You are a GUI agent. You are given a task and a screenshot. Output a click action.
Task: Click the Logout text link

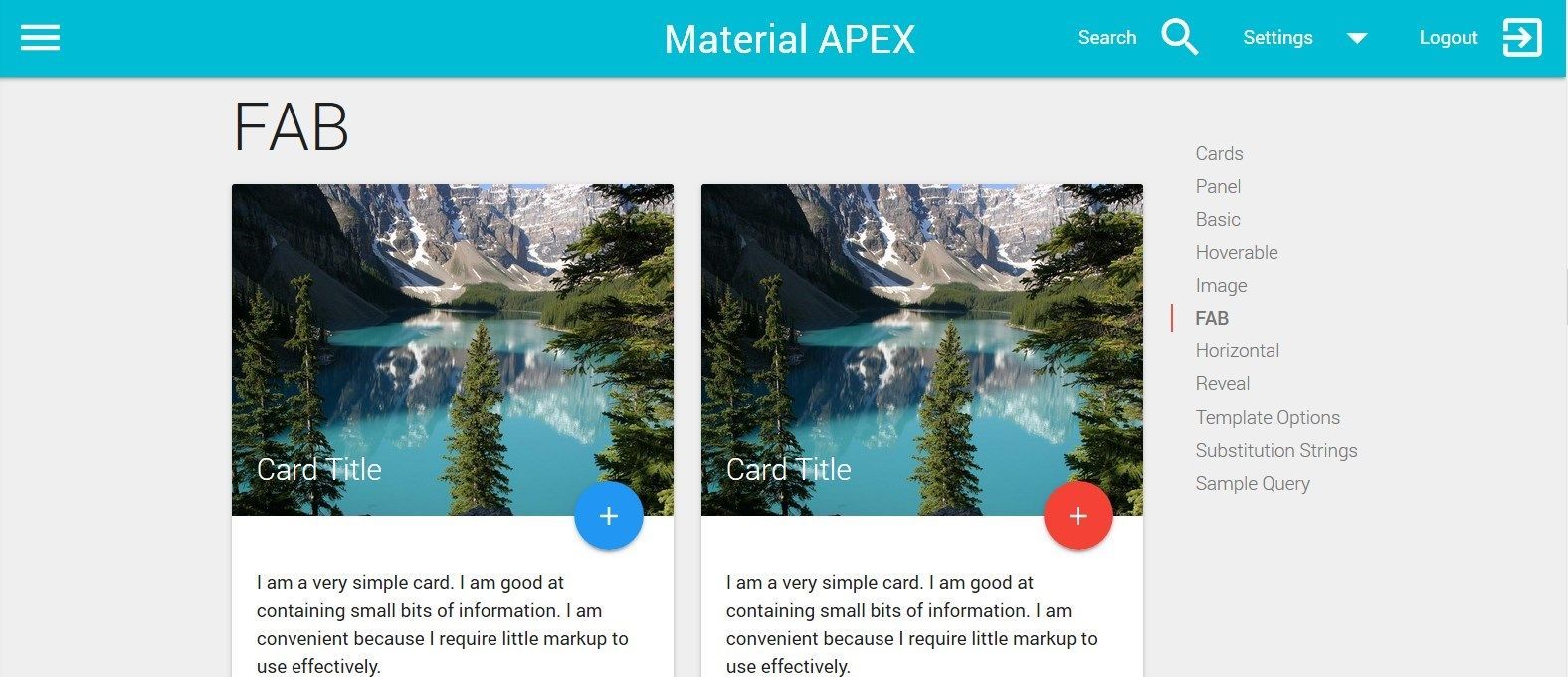click(x=1448, y=38)
